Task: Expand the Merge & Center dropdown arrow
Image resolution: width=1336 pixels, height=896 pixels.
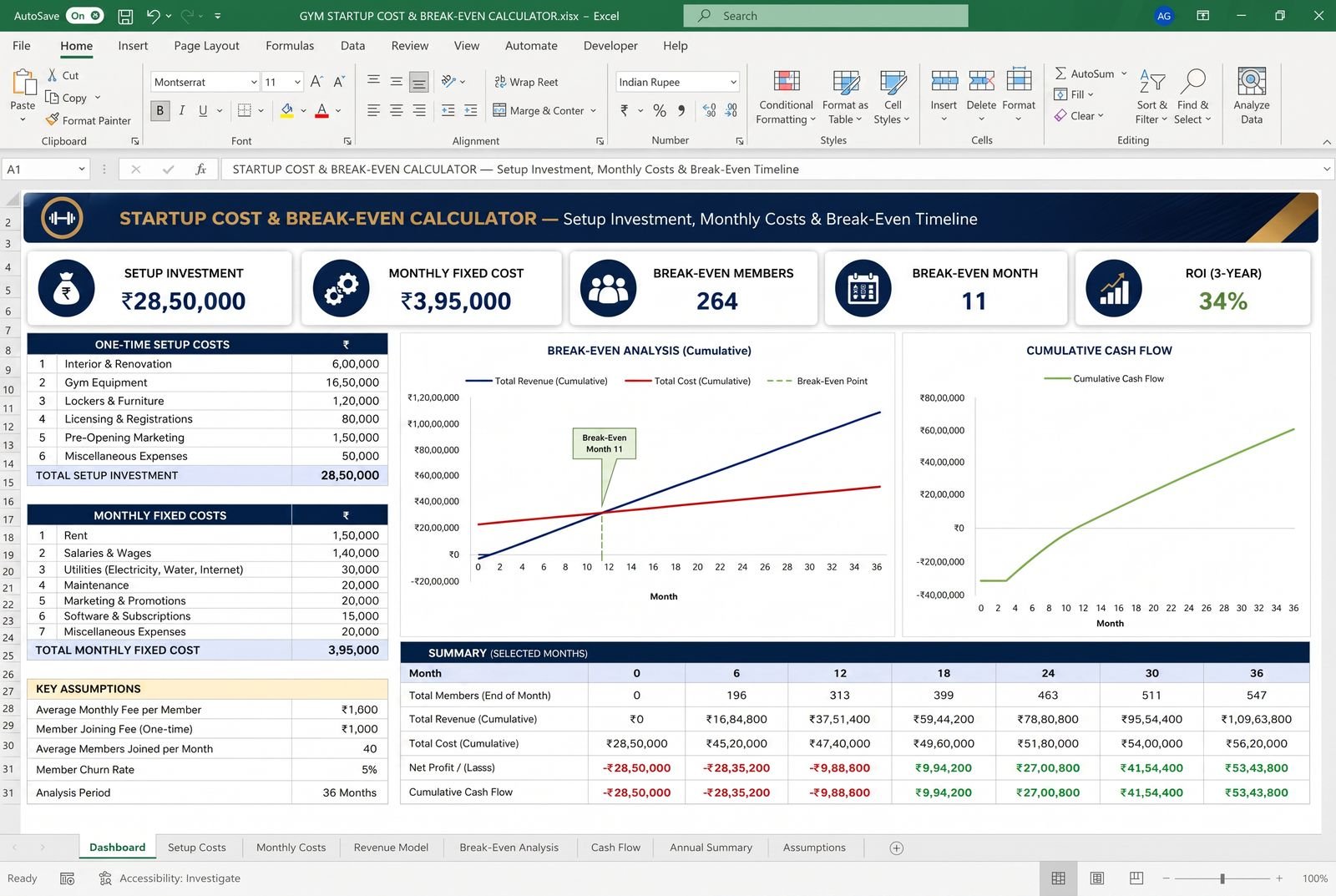Action: [x=594, y=110]
